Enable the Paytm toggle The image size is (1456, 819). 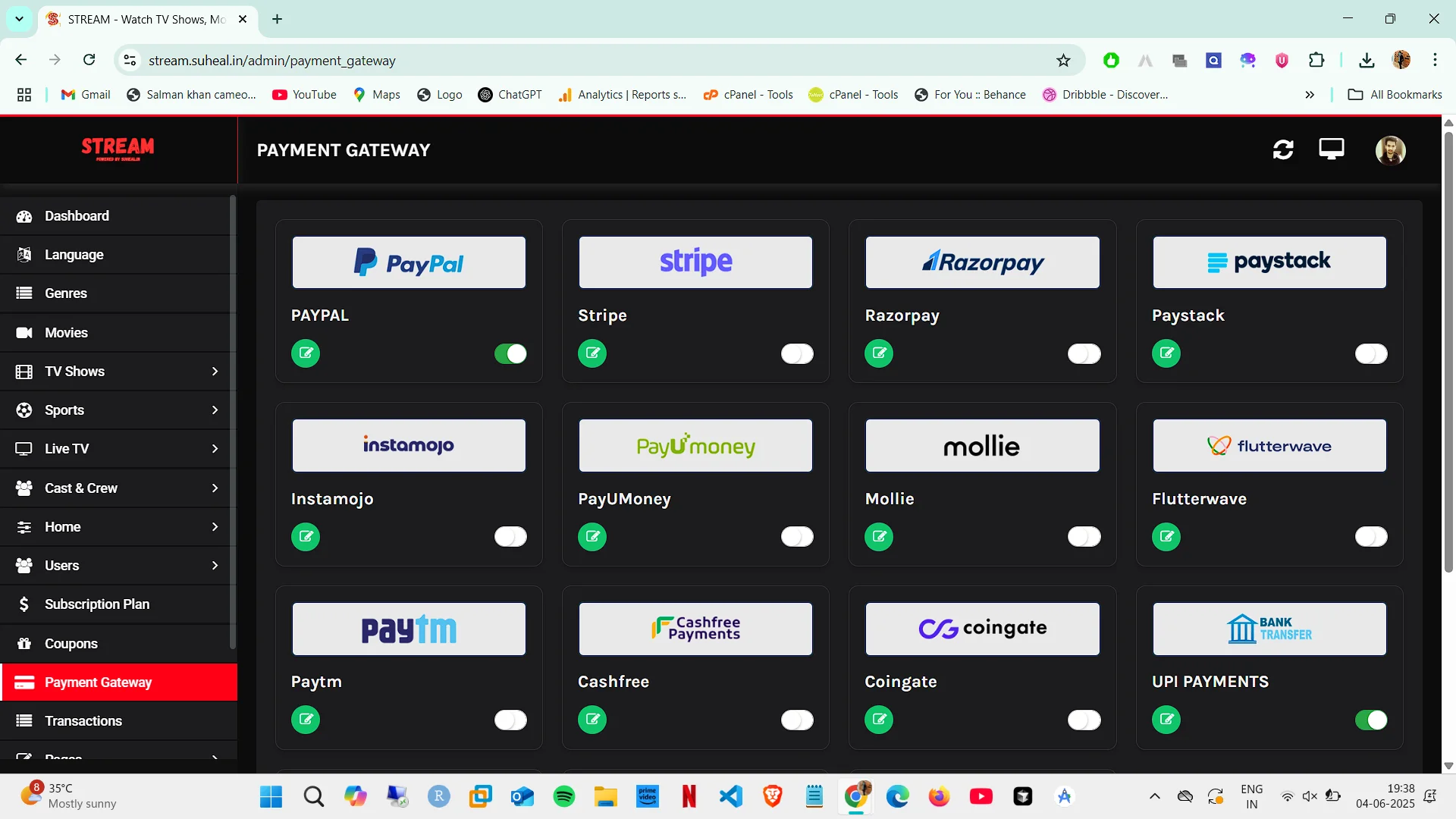[510, 720]
